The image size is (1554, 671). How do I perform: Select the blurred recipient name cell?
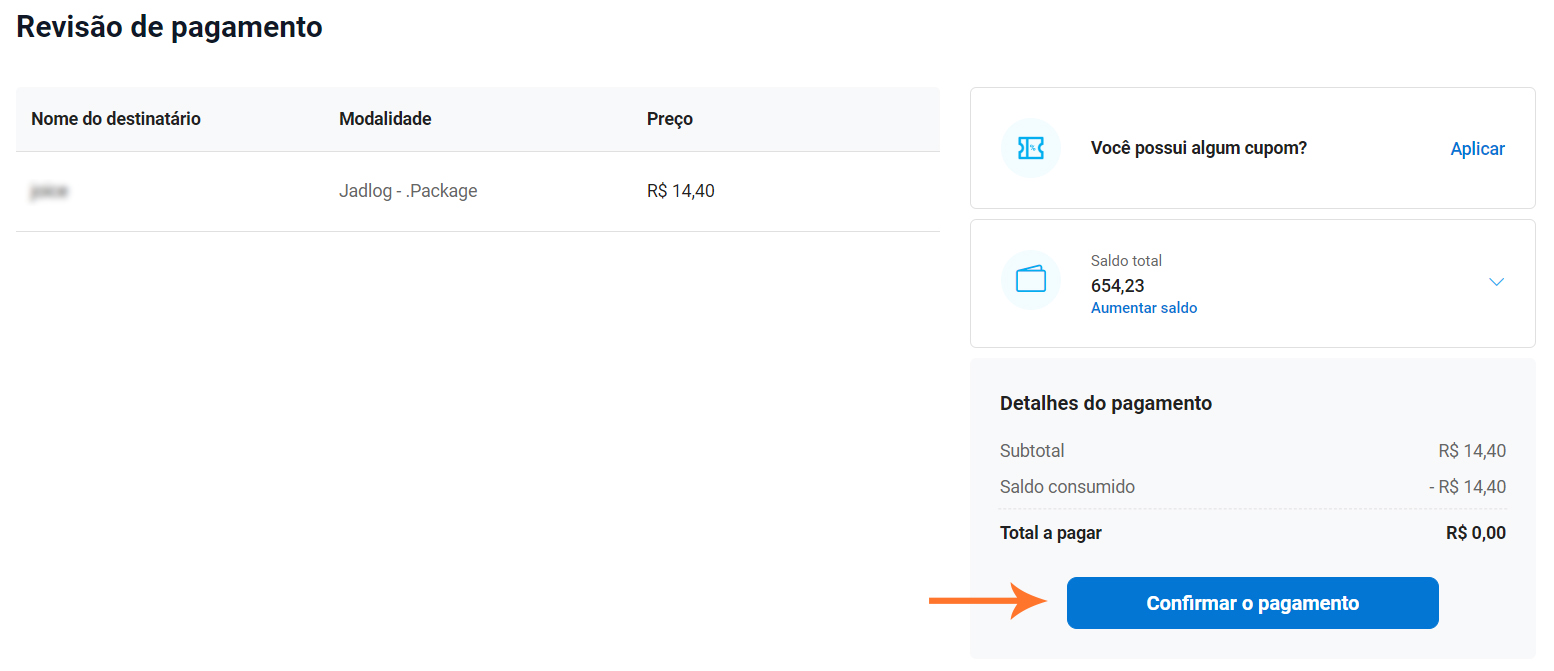49,191
